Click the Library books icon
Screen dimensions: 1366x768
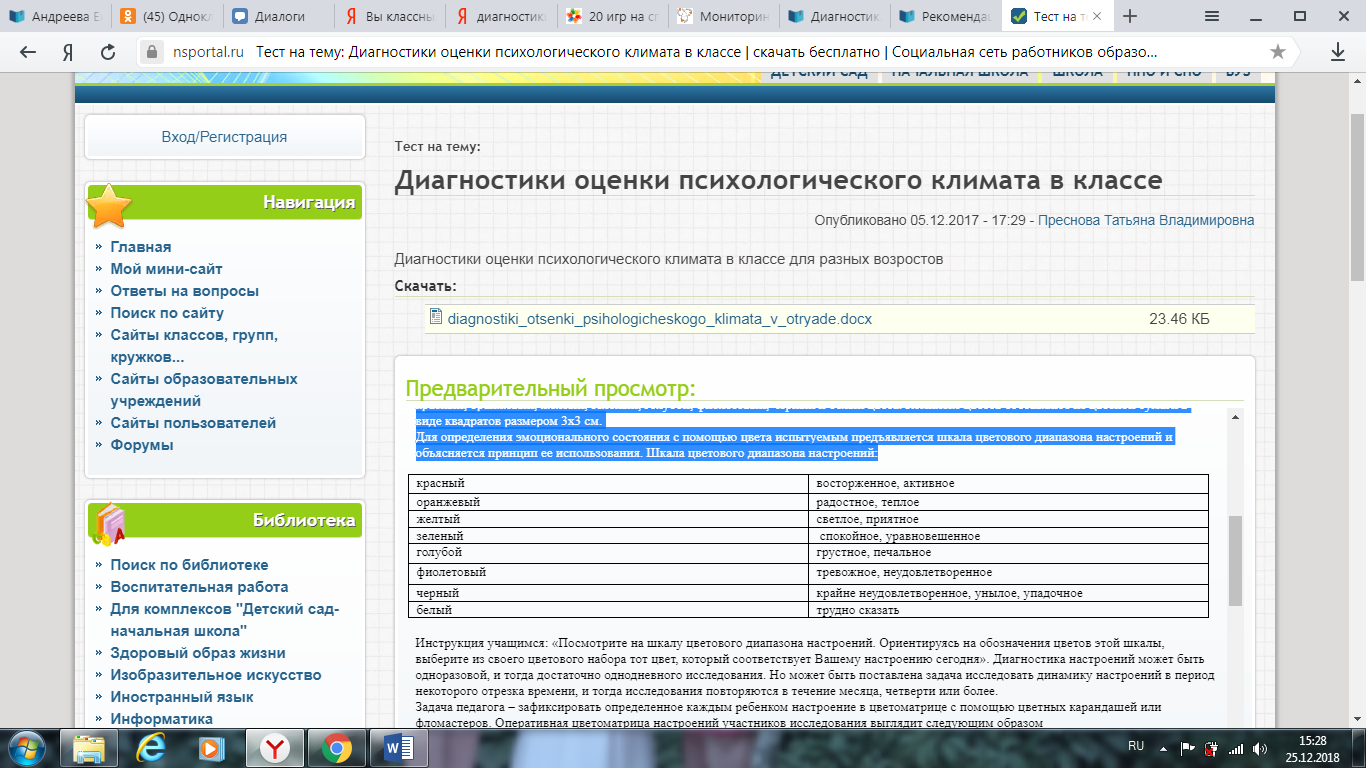(x=109, y=524)
